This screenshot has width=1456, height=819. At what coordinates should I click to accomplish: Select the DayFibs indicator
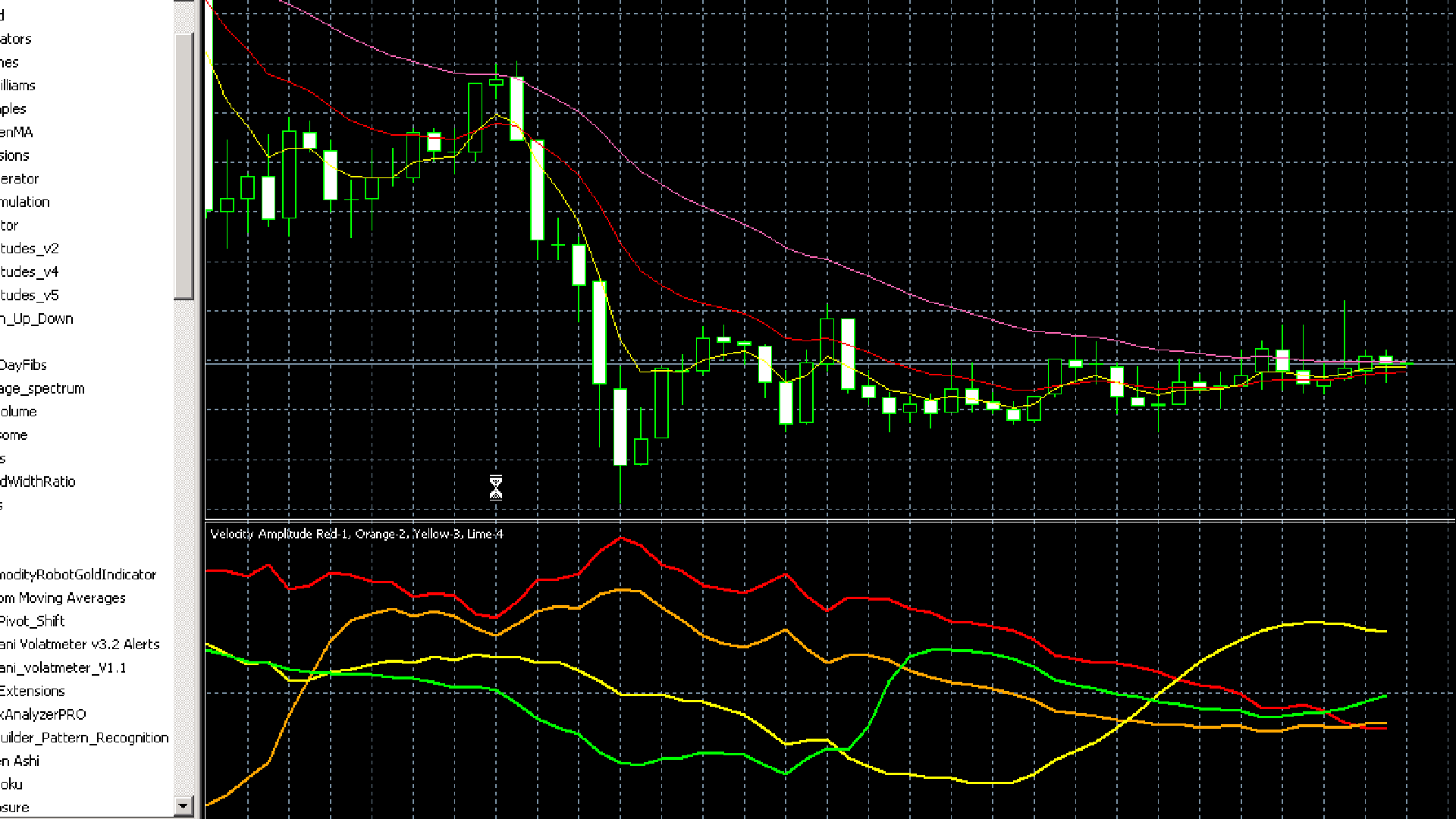coord(24,365)
